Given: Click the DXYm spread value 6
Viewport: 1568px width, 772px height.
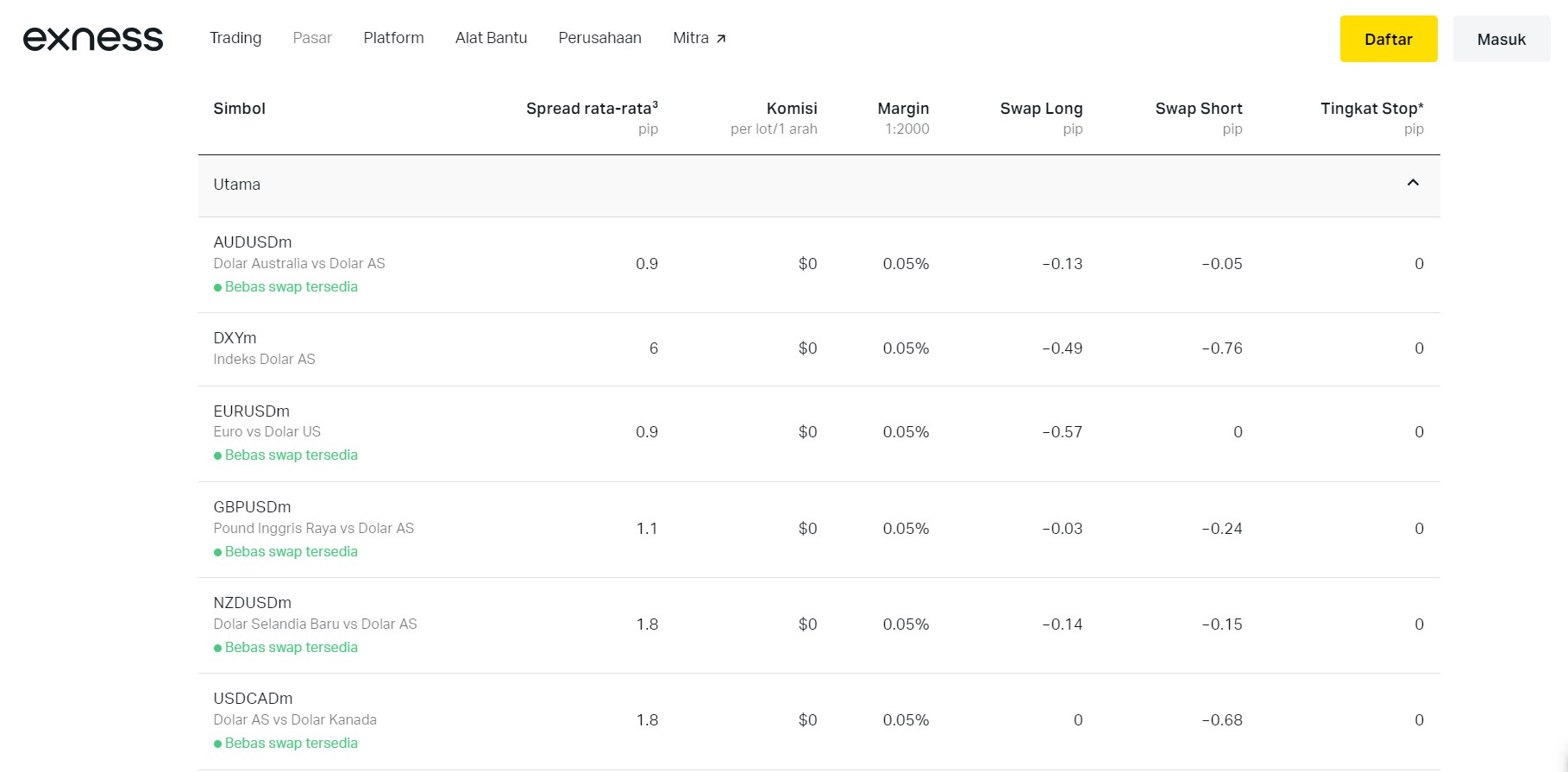Looking at the screenshot, I should (x=653, y=348).
